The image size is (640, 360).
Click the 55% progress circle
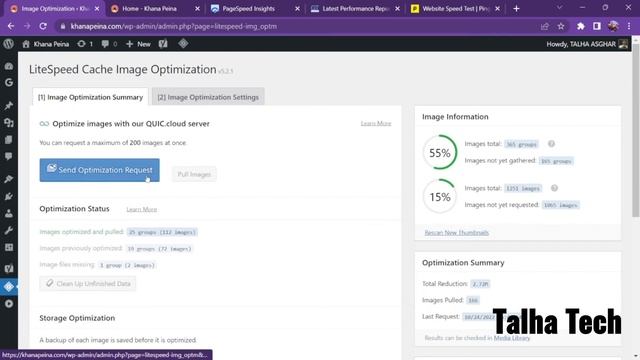point(440,153)
